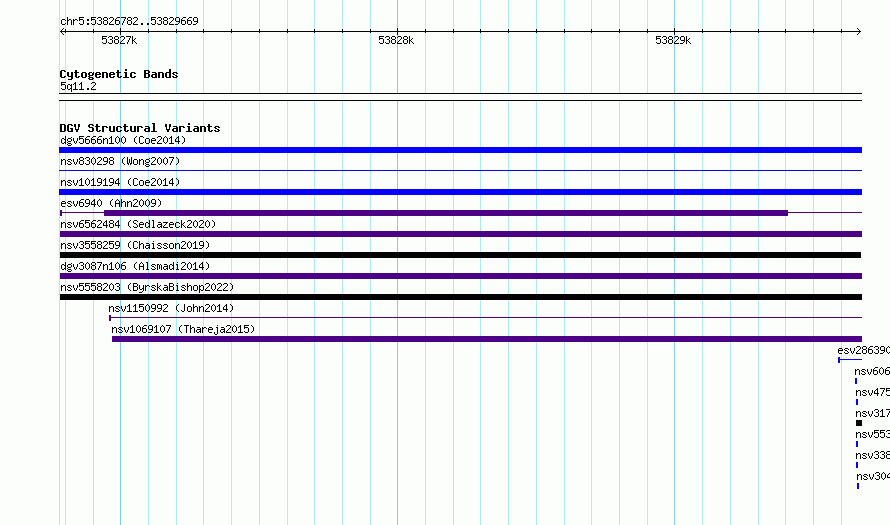Viewport: 890px width, 525px height.
Task: Click the blue bar under nsv1019194
Action: pos(460,192)
